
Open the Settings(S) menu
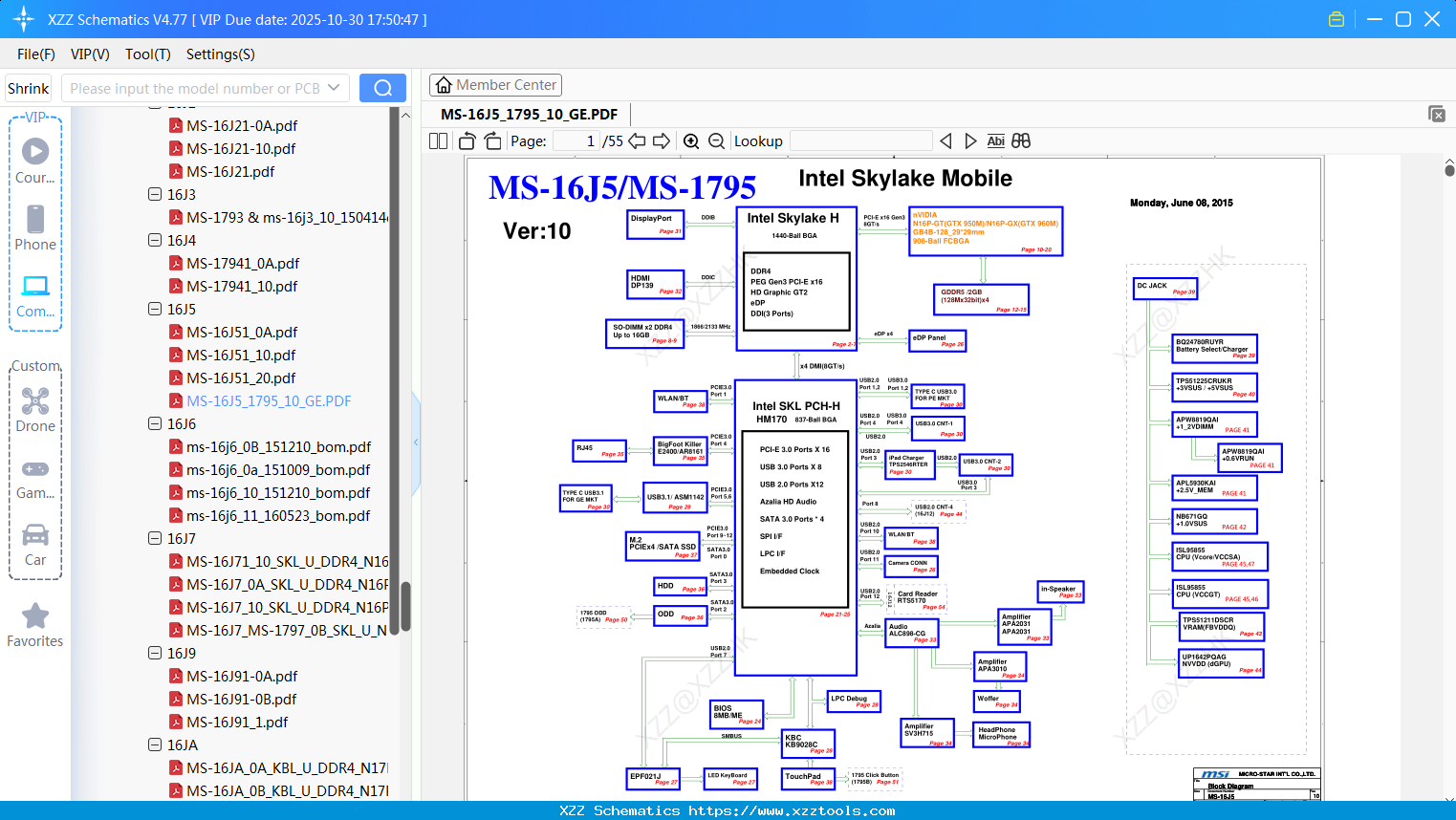coord(221,54)
